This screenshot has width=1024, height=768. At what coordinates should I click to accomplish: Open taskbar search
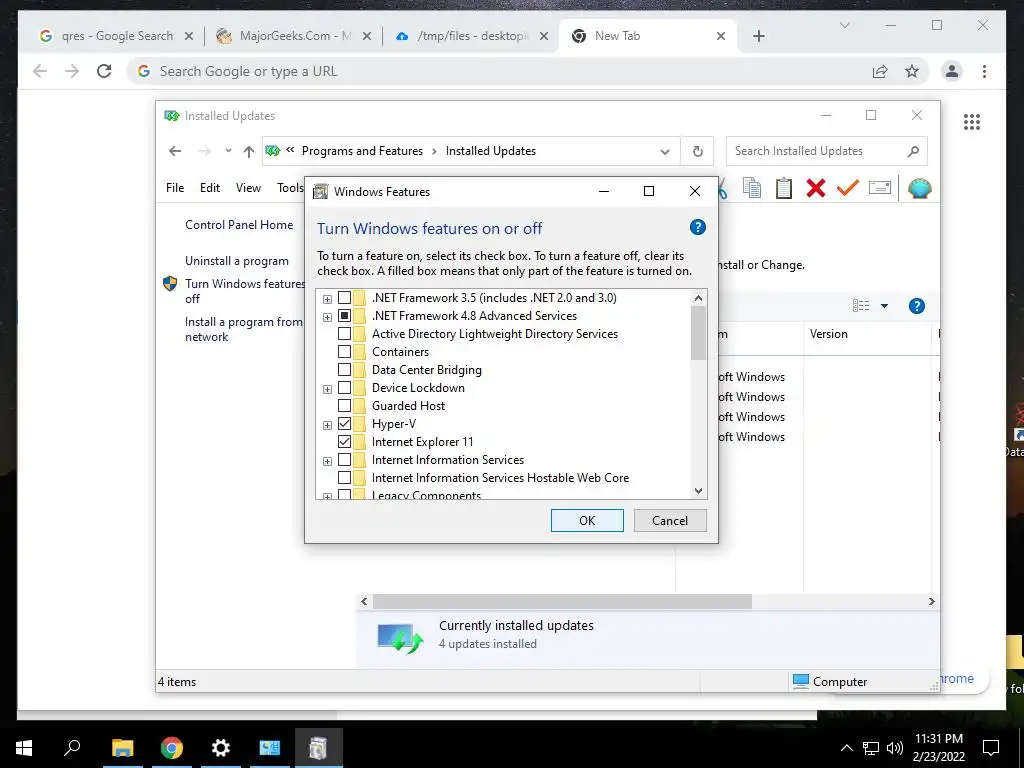72,747
